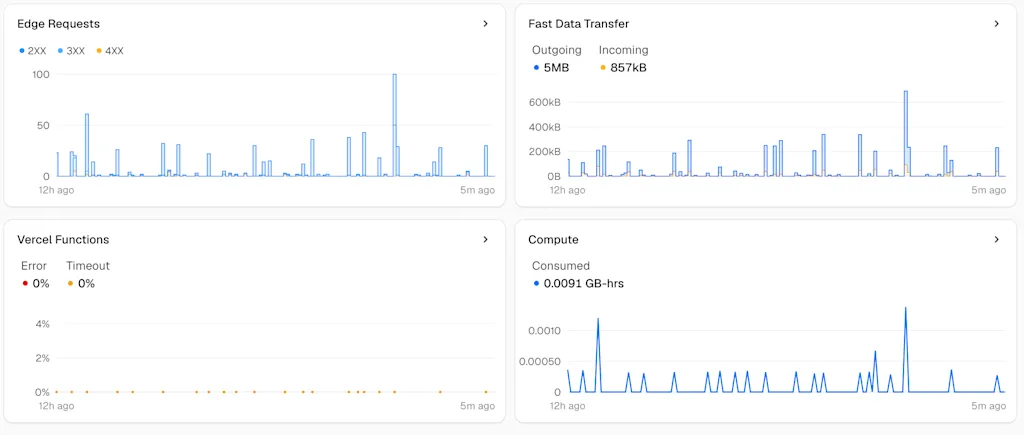1024x435 pixels.
Task: Click '5m ago' label under Compute chart
Action: 988,406
